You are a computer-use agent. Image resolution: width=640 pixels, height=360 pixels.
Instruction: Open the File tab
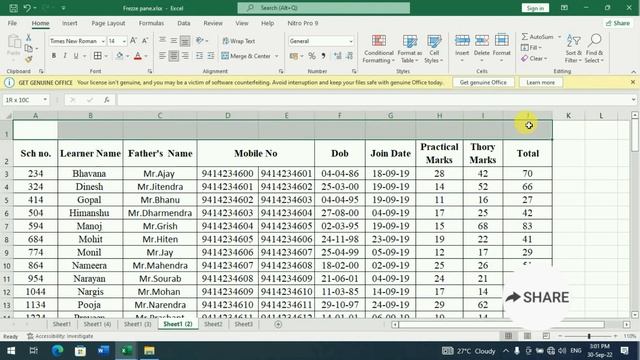tap(12, 23)
